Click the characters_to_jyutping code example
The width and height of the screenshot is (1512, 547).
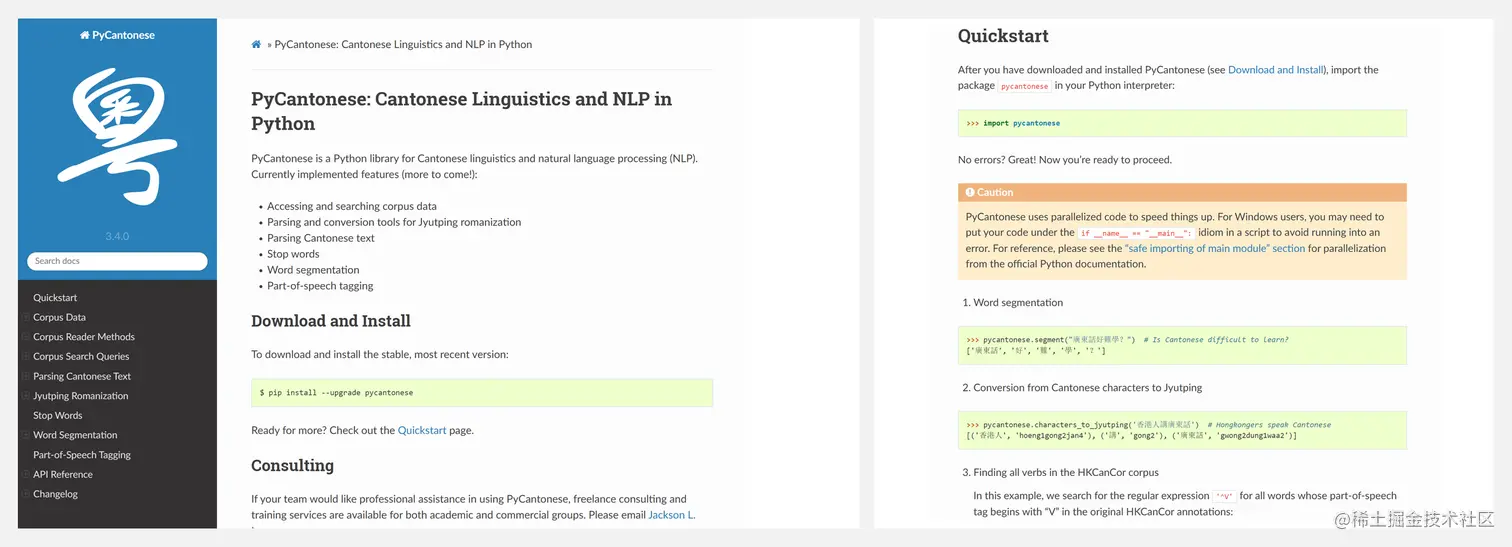pyautogui.click(x=1182, y=430)
